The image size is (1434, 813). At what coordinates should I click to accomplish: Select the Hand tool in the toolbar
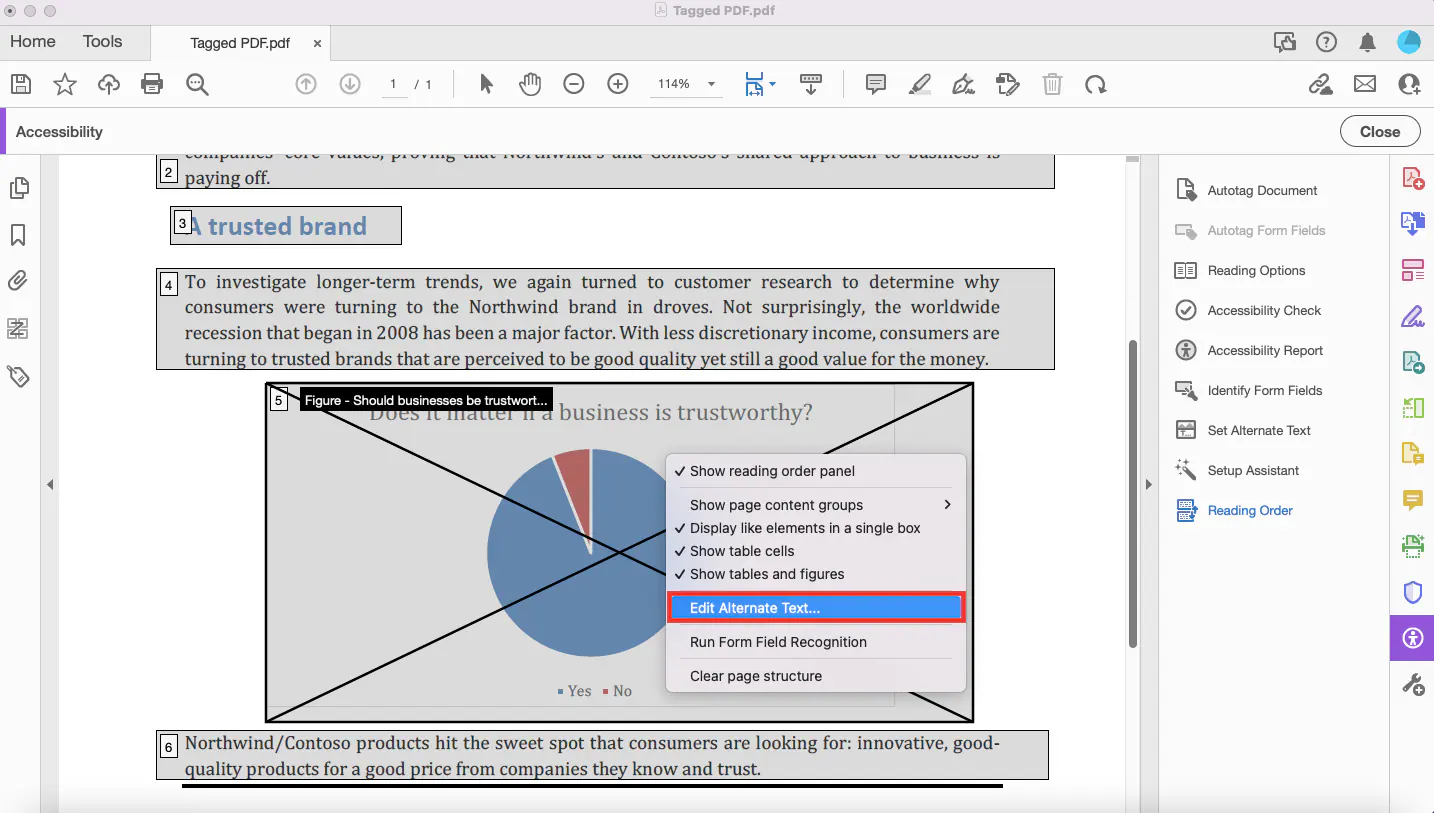click(530, 84)
